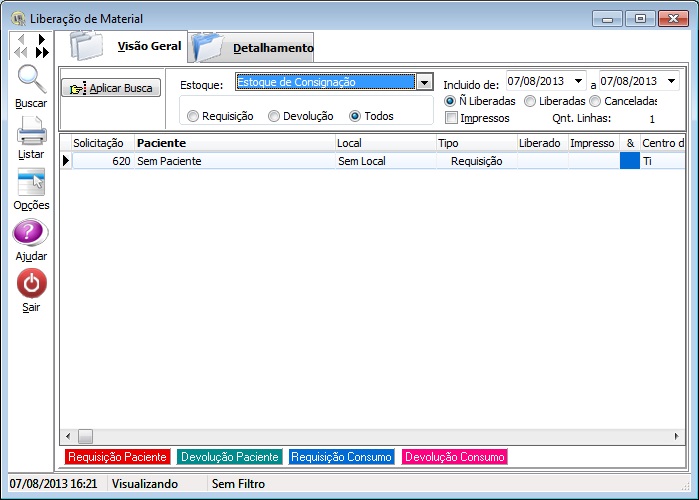699x500 pixels.
Task: Enable the Impressos checkbox
Action: [452, 118]
